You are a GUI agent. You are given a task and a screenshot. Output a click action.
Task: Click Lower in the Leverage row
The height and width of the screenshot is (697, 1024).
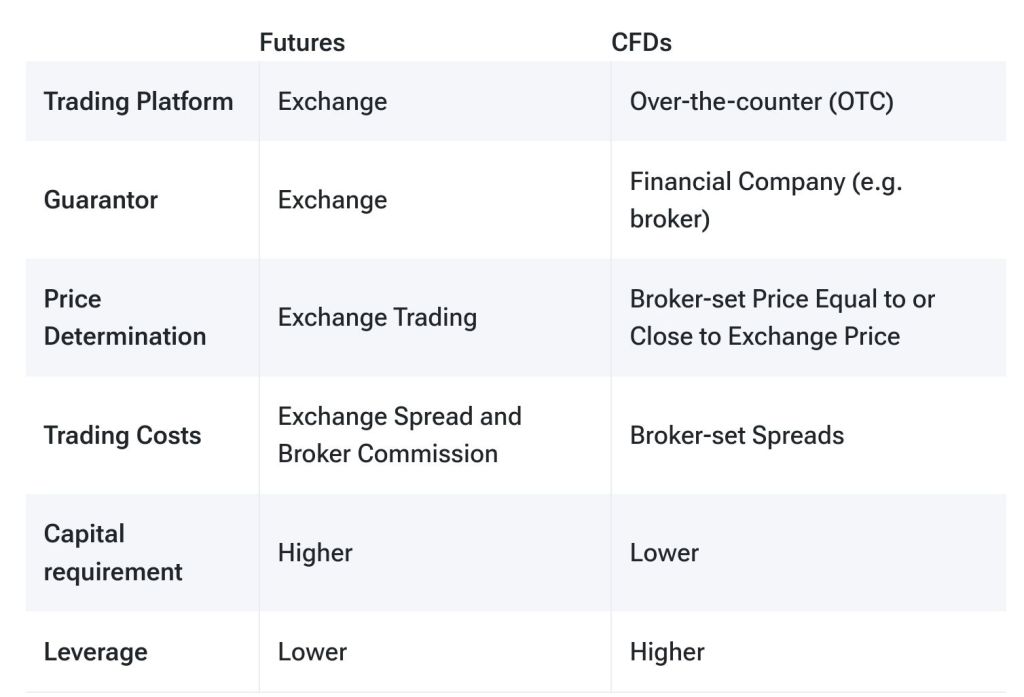tap(312, 652)
